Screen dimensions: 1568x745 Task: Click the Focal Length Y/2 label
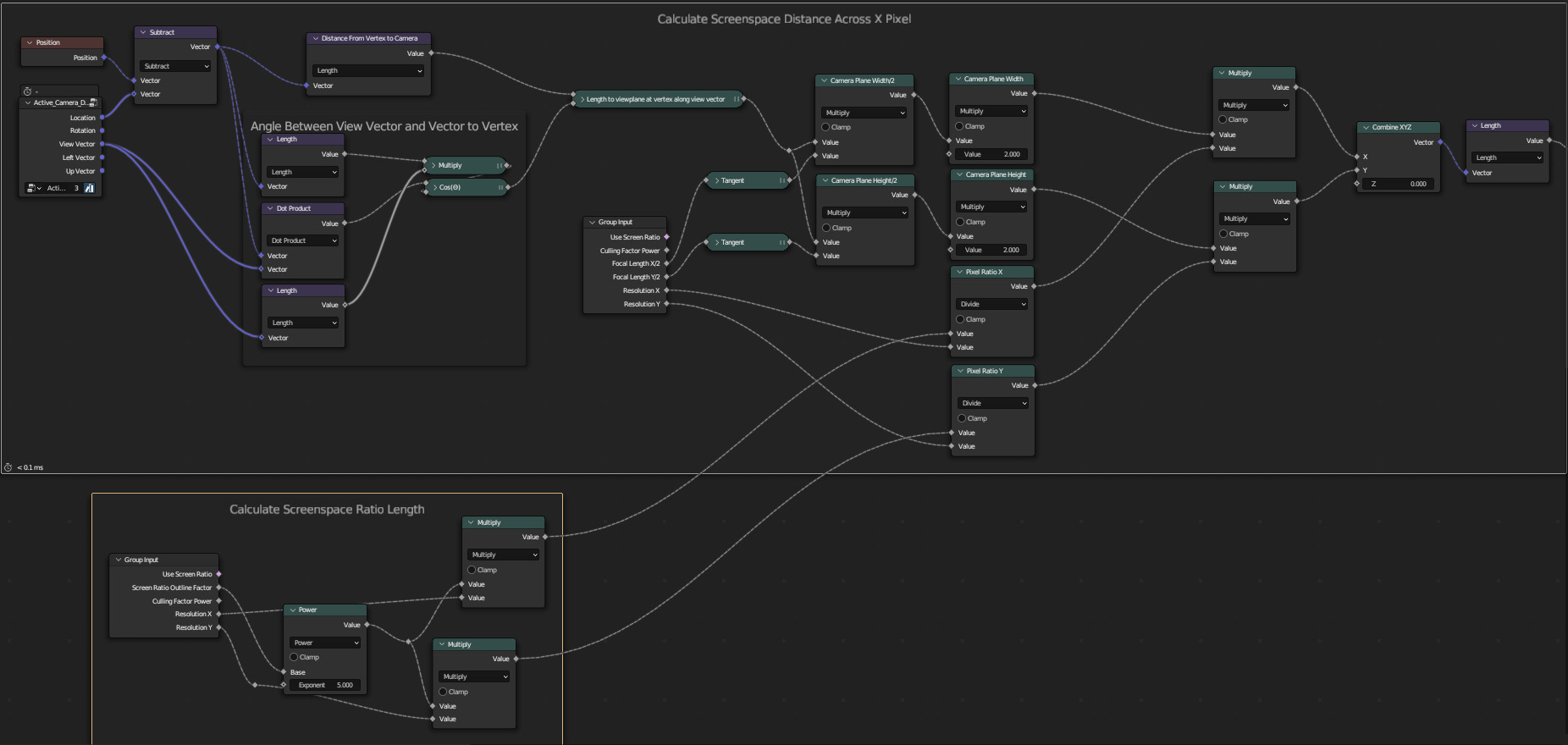tap(636, 277)
